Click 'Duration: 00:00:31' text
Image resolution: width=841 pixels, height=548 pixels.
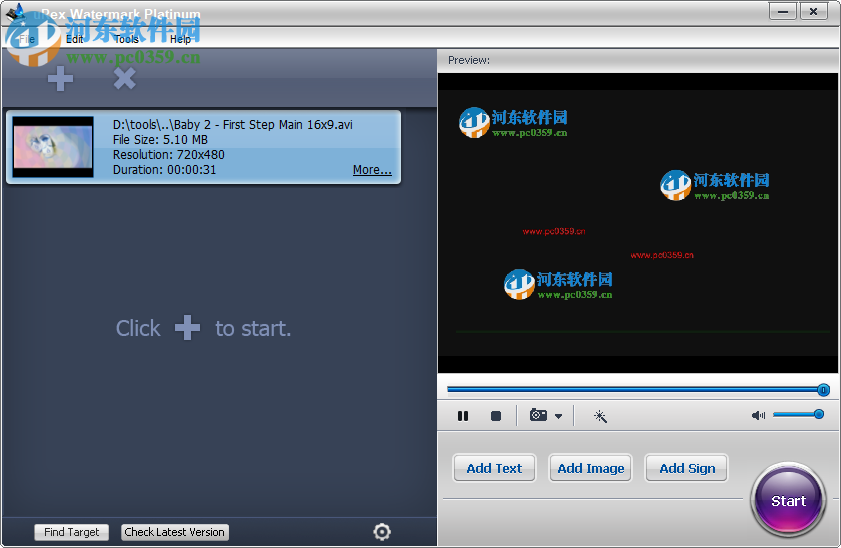pyautogui.click(x=164, y=169)
